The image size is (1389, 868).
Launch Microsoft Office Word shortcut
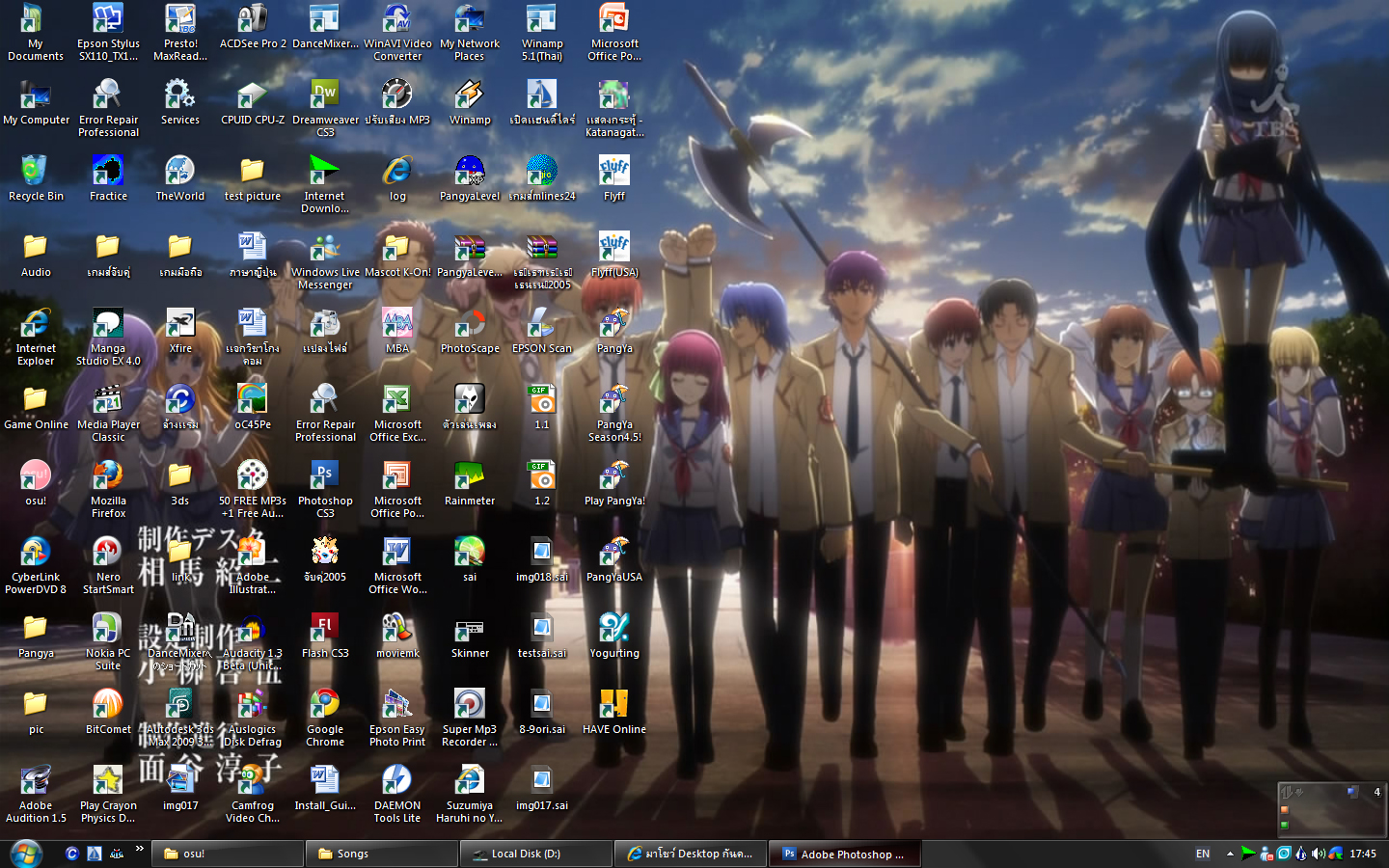pos(397,565)
